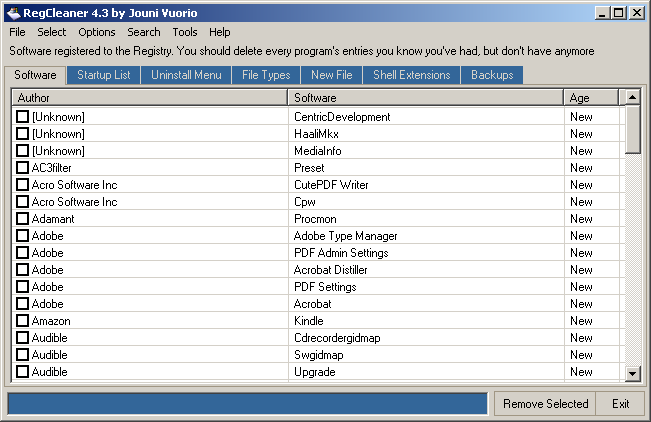Sort list by Author column header
The image size is (651, 422).
150,98
